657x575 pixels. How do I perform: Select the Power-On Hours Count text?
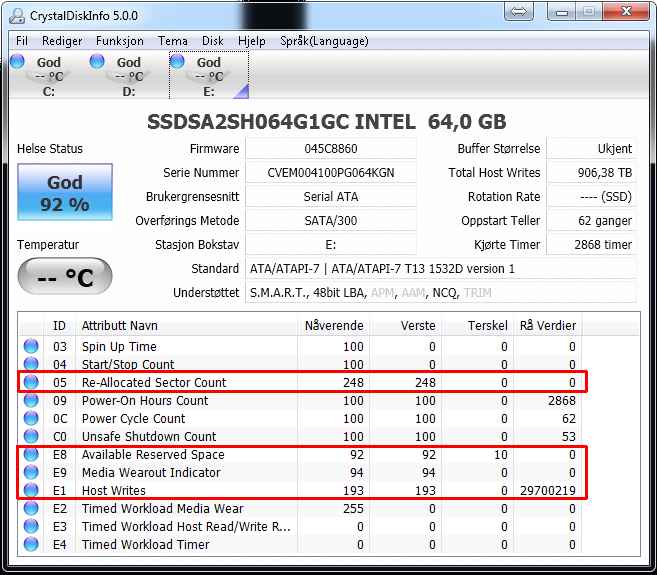click(145, 401)
